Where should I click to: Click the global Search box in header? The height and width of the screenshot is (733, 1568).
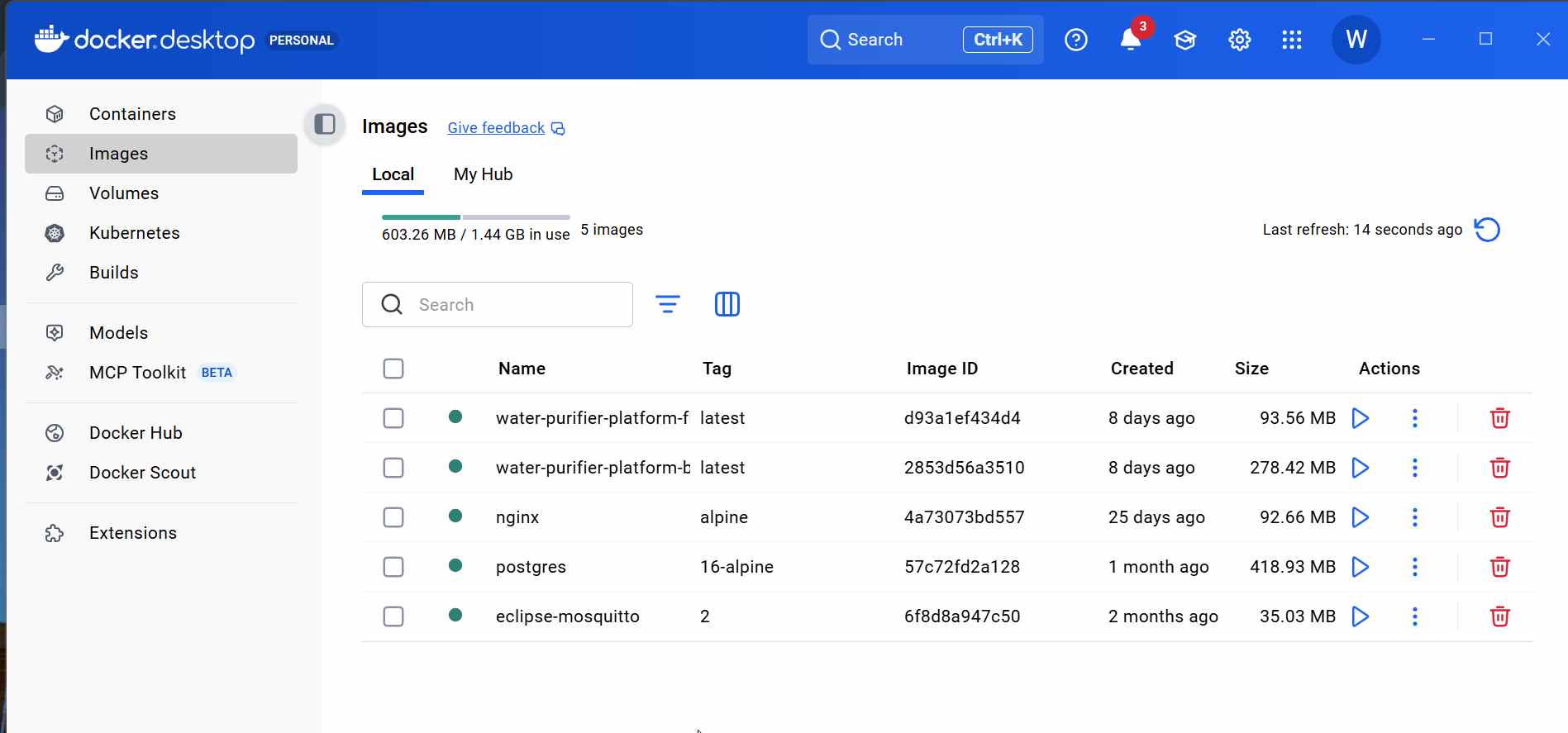[x=926, y=40]
